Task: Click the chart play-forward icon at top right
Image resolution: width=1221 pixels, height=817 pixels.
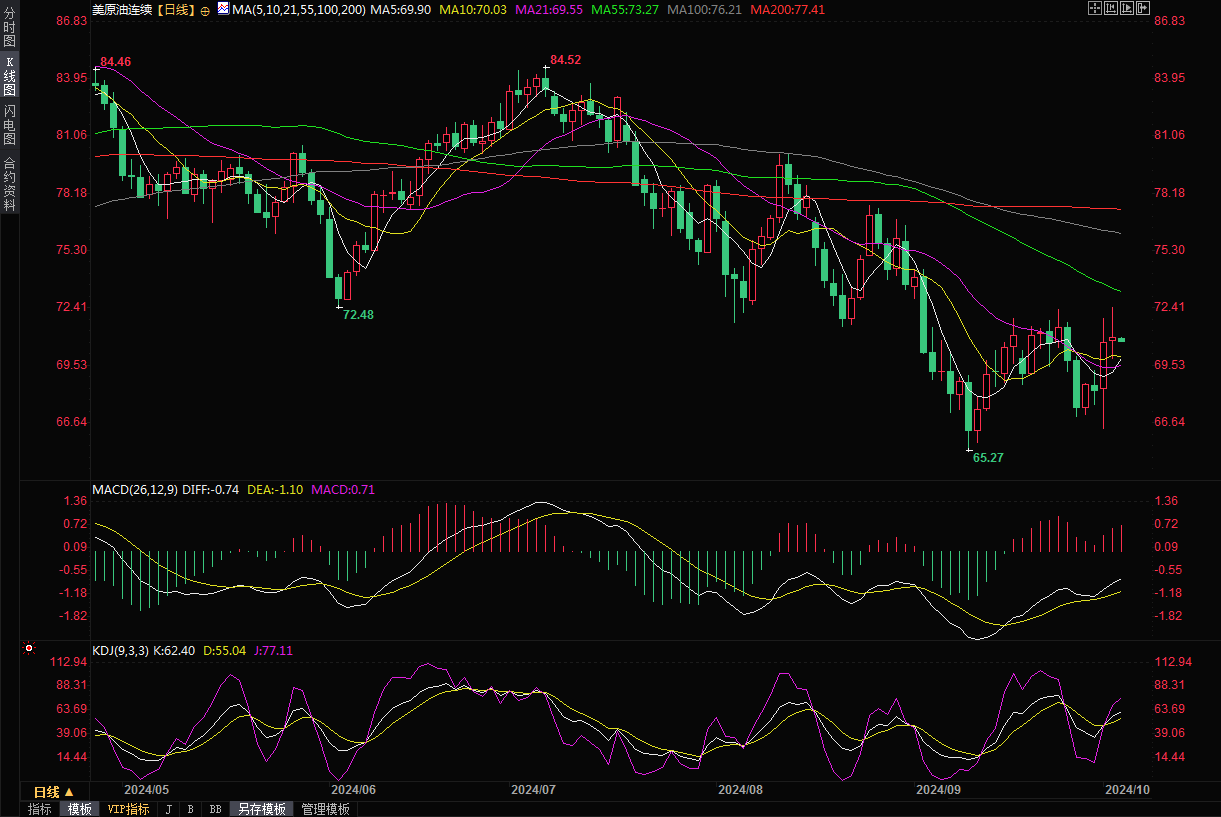Action: coord(1127,8)
